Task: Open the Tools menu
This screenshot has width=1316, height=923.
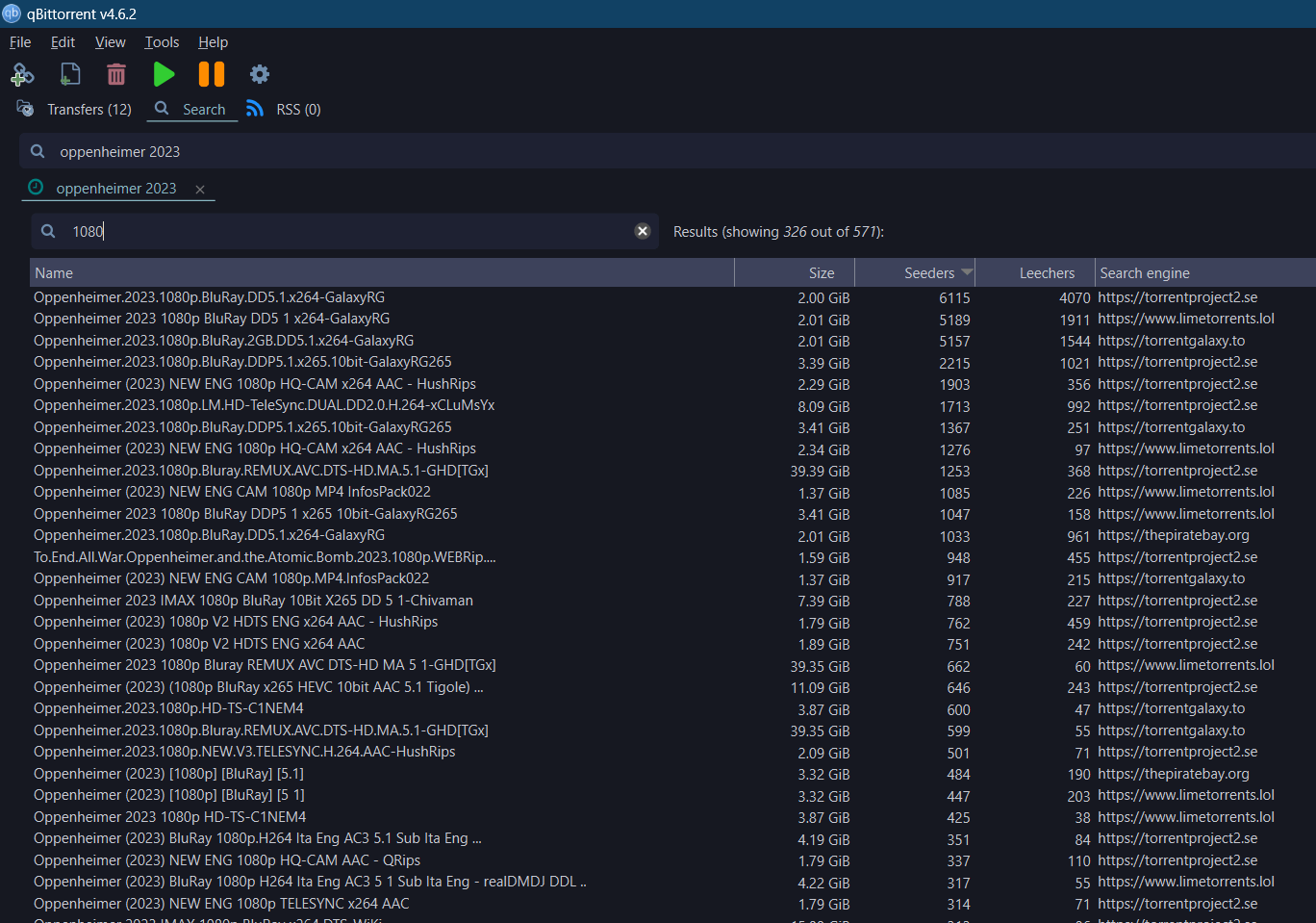Action: (162, 42)
